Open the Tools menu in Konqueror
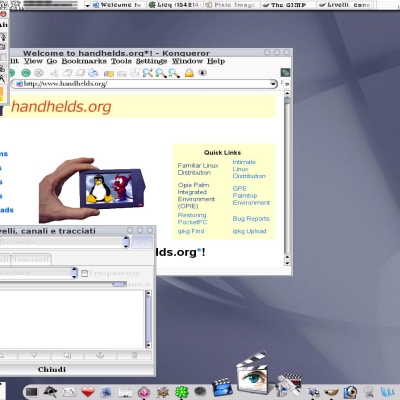This screenshot has width=400, height=400. [121, 61]
